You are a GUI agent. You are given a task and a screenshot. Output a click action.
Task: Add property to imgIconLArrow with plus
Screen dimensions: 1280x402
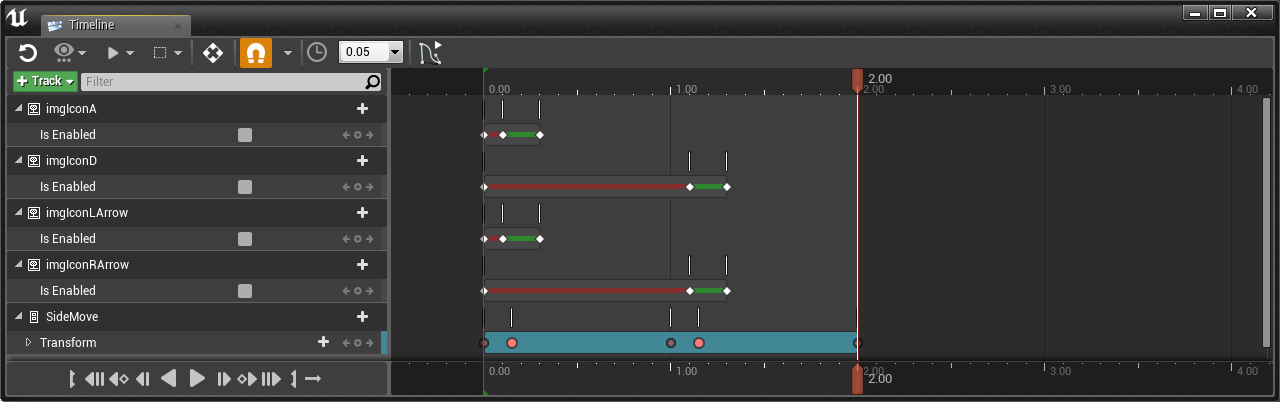point(363,212)
